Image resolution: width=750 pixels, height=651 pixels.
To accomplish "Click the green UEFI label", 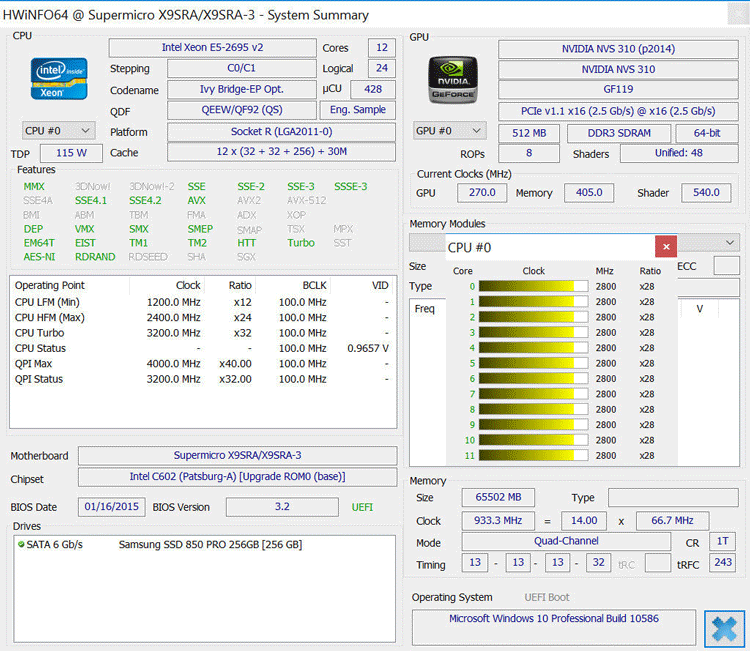I will pos(362,507).
